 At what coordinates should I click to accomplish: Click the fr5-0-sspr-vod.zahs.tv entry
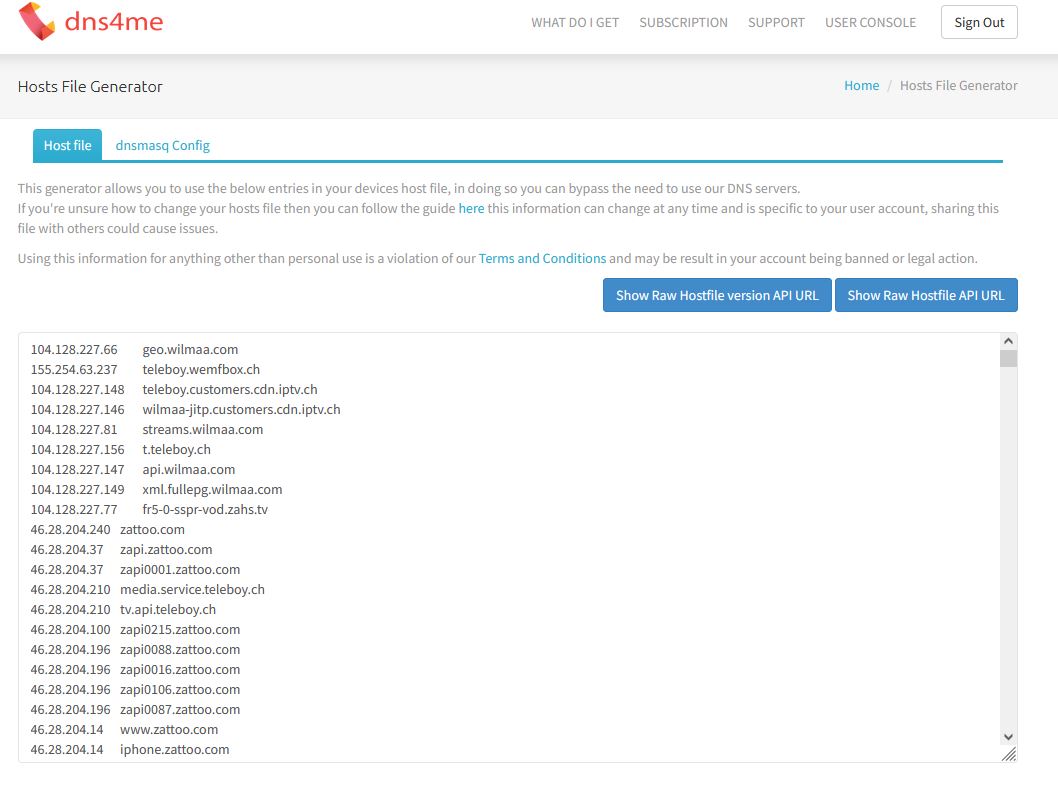[204, 510]
